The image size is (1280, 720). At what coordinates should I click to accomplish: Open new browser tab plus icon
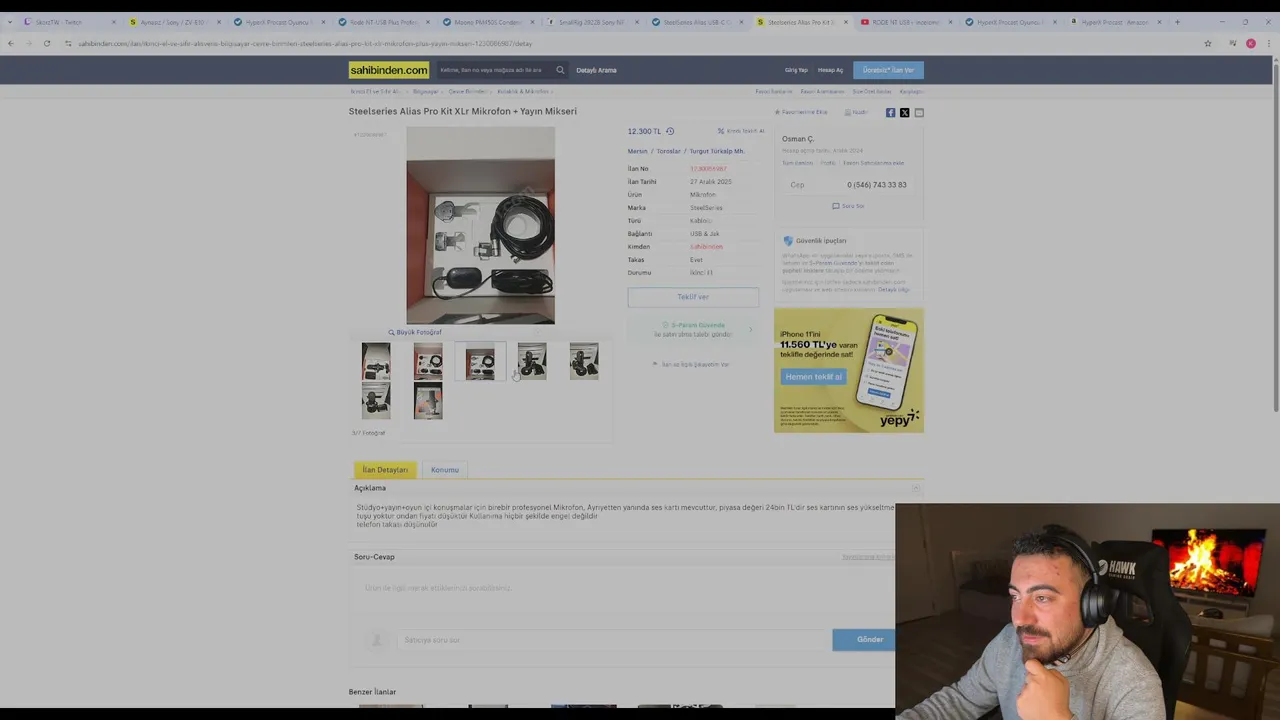coord(1177,22)
